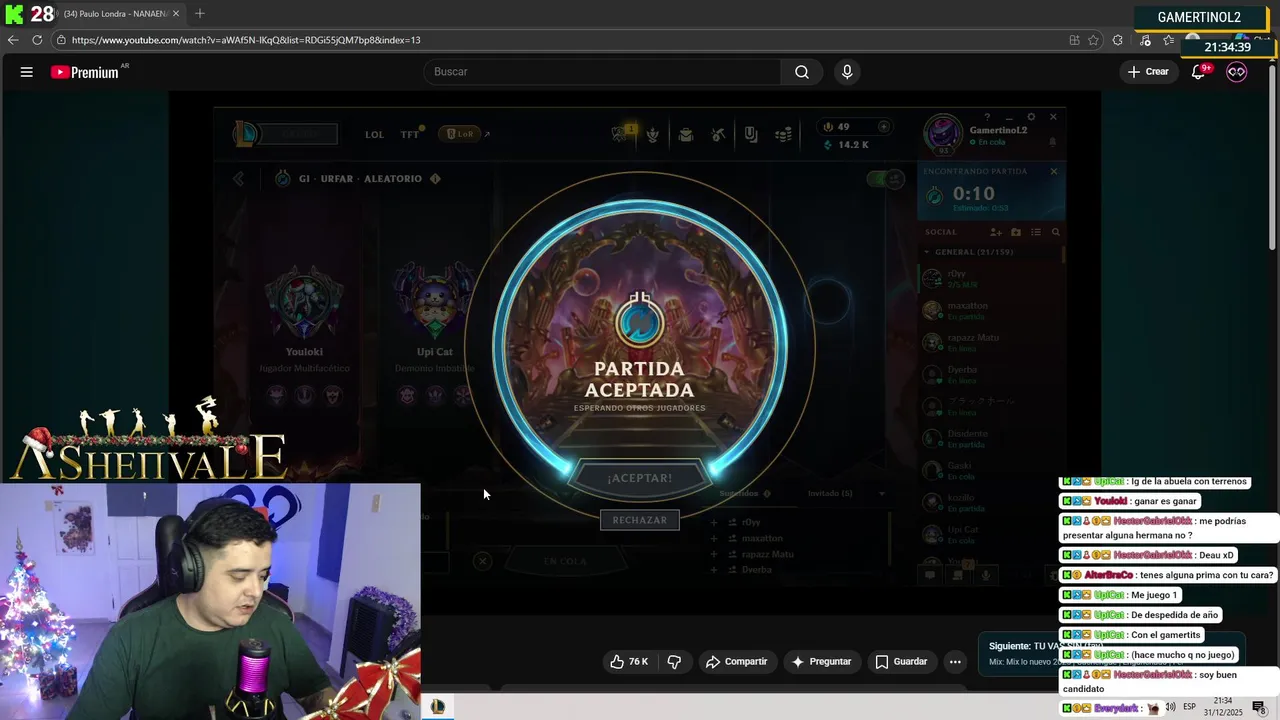Click the League of Legends client logo

(x=245, y=133)
